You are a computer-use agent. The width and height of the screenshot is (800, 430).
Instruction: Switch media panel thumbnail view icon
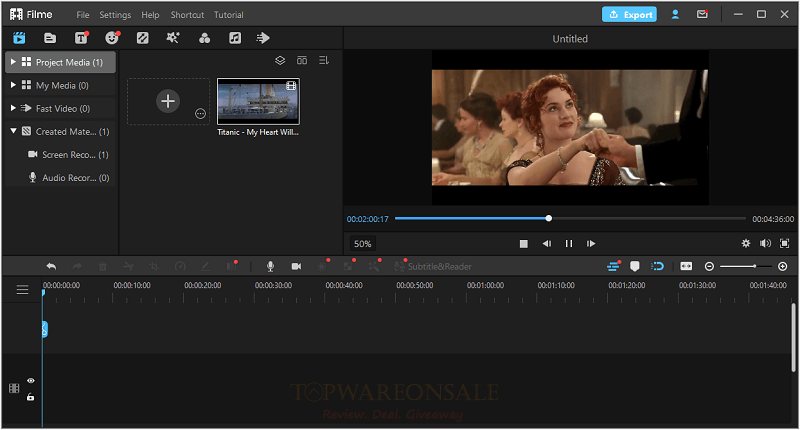point(302,61)
